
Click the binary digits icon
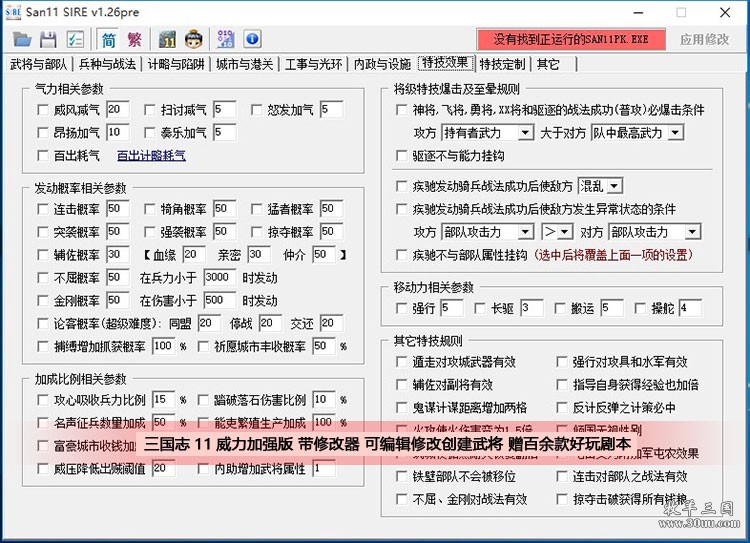(x=225, y=39)
